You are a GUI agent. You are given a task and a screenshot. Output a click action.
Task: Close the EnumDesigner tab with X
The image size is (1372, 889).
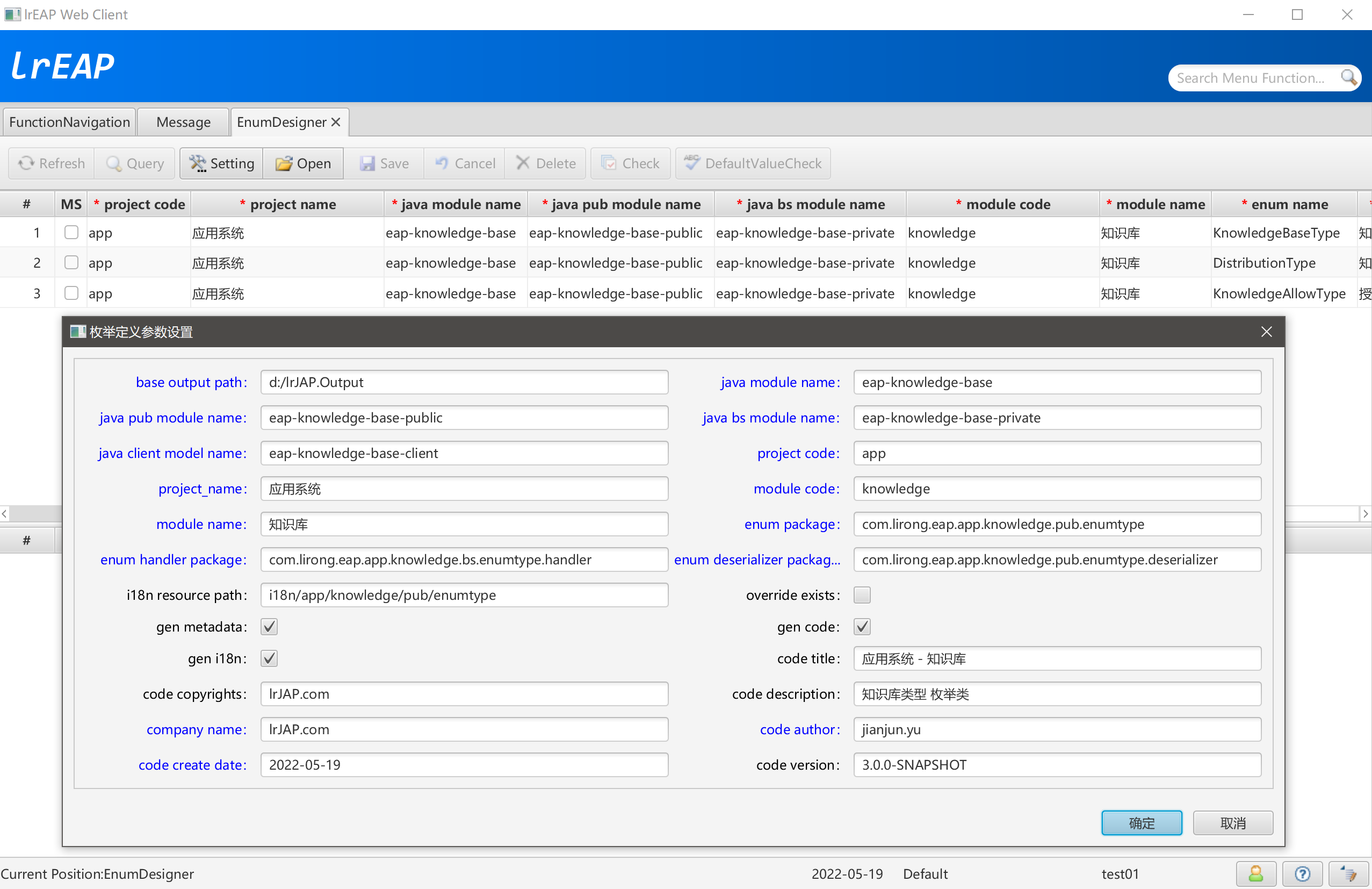(x=336, y=123)
